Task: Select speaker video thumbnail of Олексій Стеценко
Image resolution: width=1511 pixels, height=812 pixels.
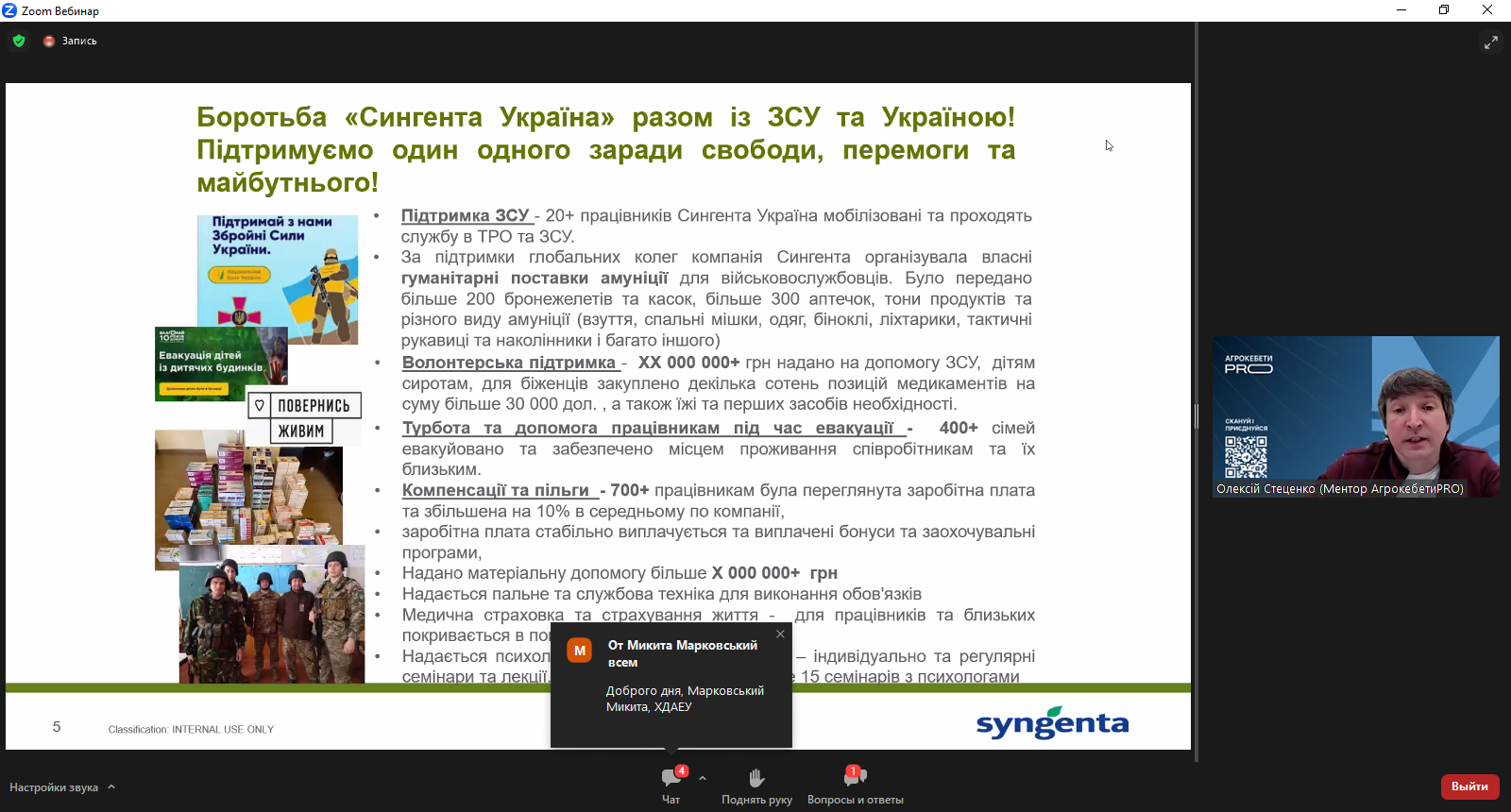Action: click(1356, 416)
